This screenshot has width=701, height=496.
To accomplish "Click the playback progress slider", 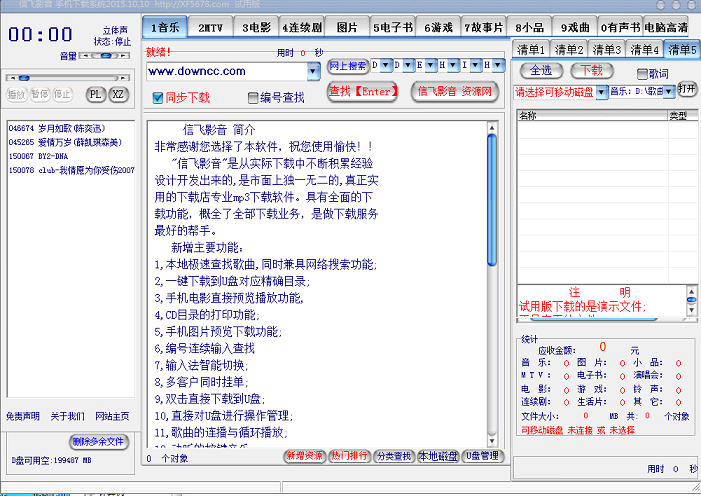I will (68, 78).
